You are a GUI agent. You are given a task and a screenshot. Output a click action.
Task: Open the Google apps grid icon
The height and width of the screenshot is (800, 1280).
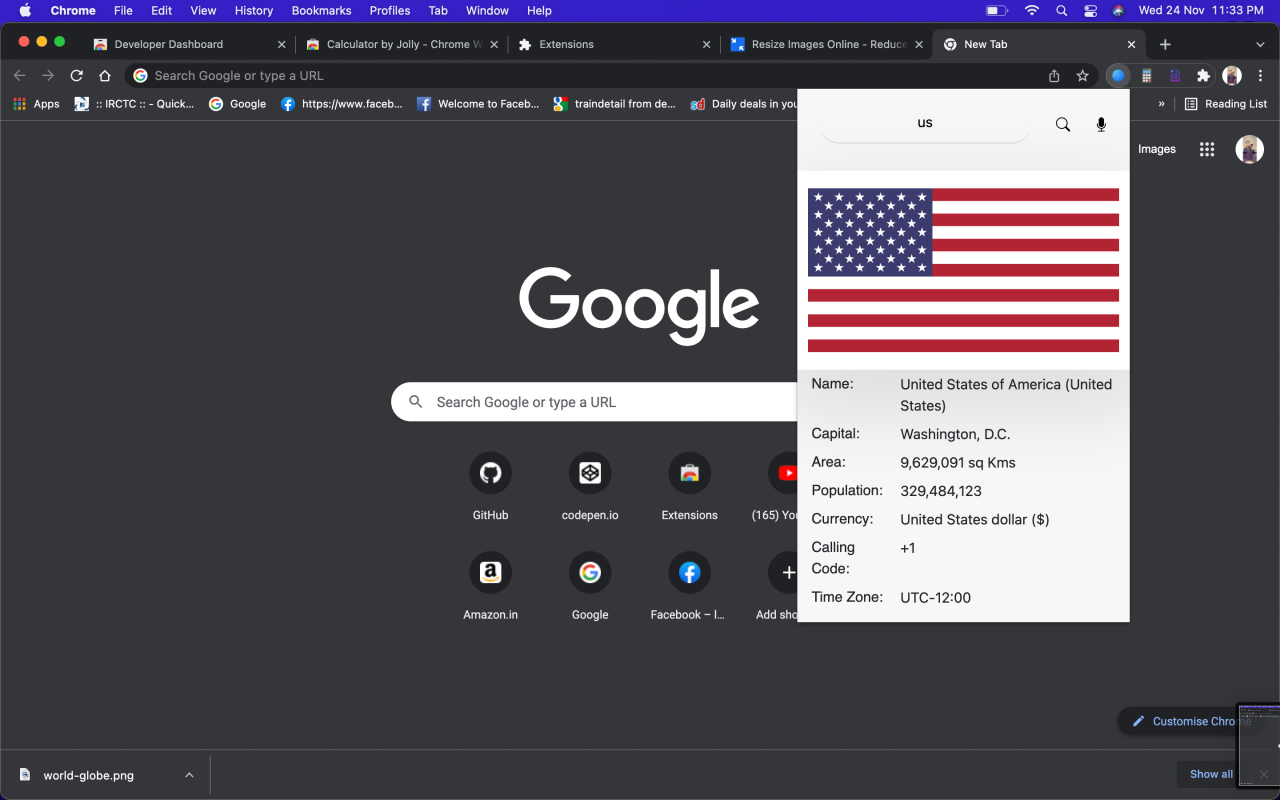(1207, 149)
